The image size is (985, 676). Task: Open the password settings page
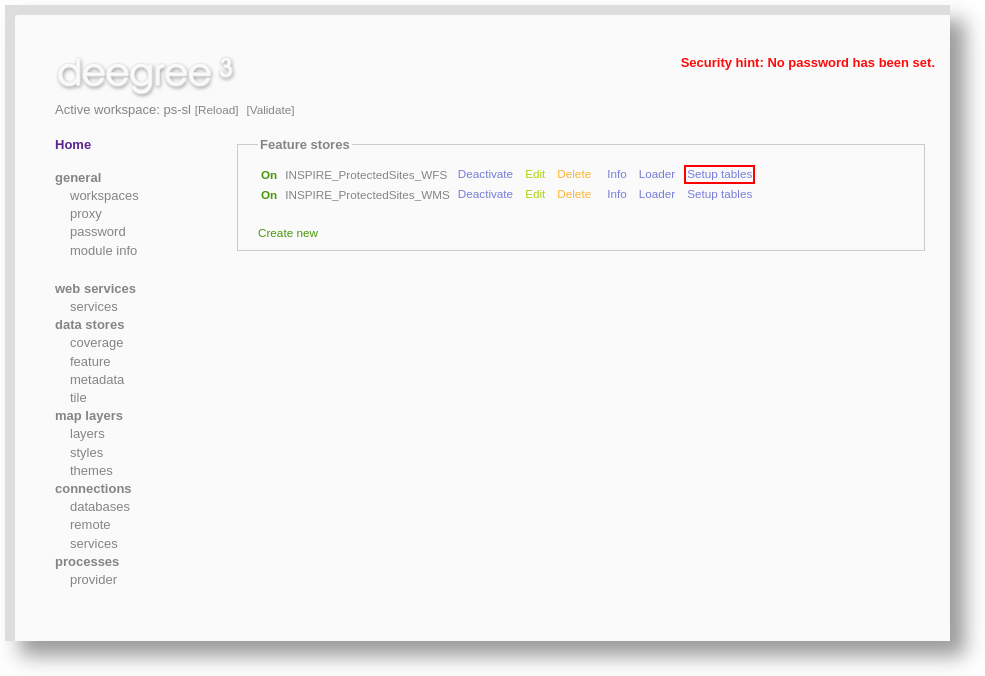click(x=97, y=231)
